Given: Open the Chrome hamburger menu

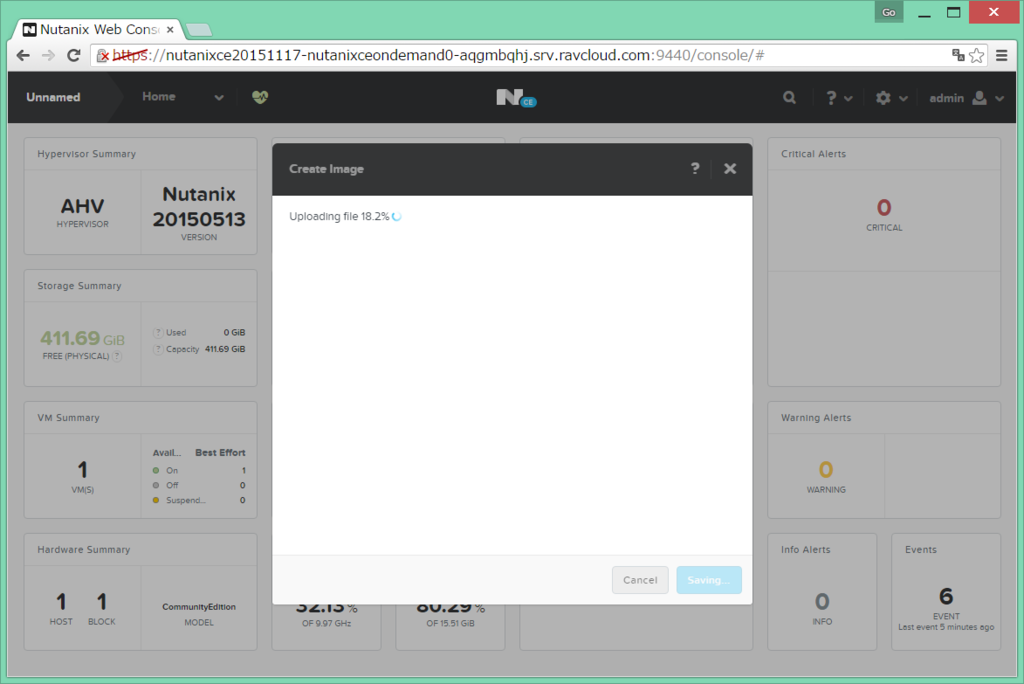Looking at the screenshot, I should pyautogui.click(x=1002, y=56).
